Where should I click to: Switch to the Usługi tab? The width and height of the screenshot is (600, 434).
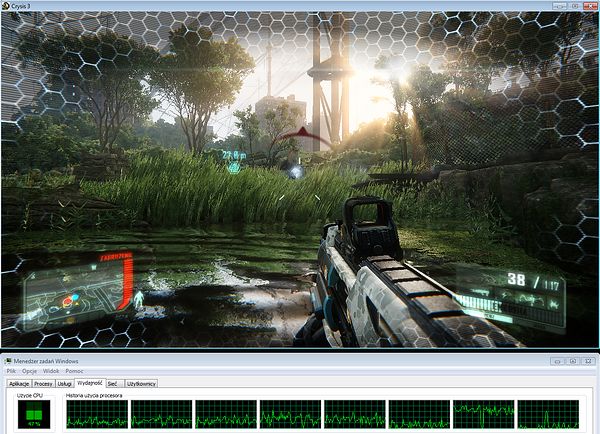coord(65,383)
